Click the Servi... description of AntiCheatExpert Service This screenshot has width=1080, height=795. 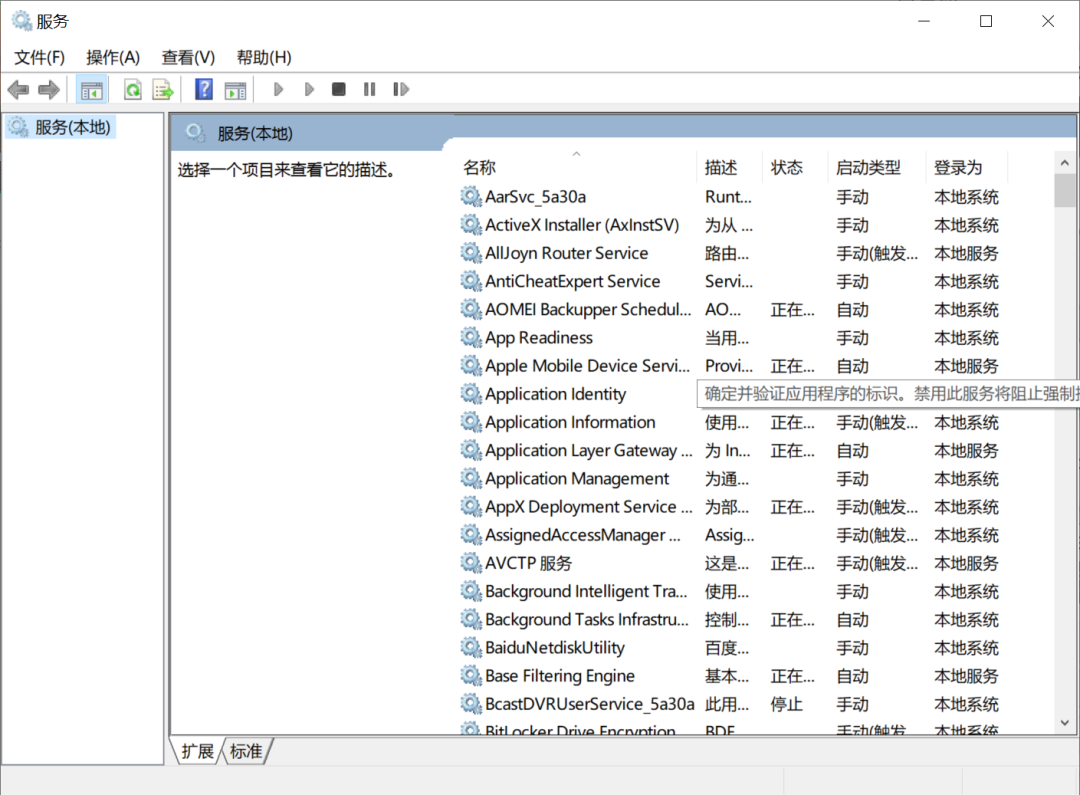729,281
